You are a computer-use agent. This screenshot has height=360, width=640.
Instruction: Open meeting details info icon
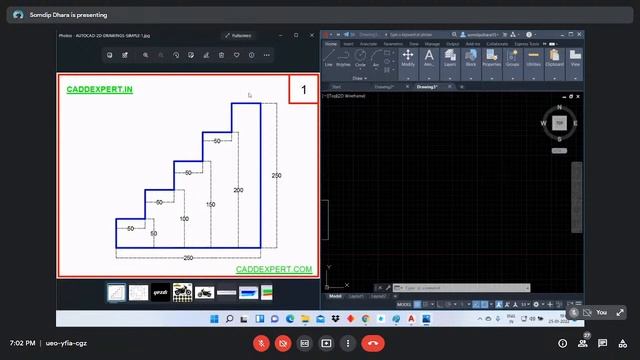coord(562,343)
